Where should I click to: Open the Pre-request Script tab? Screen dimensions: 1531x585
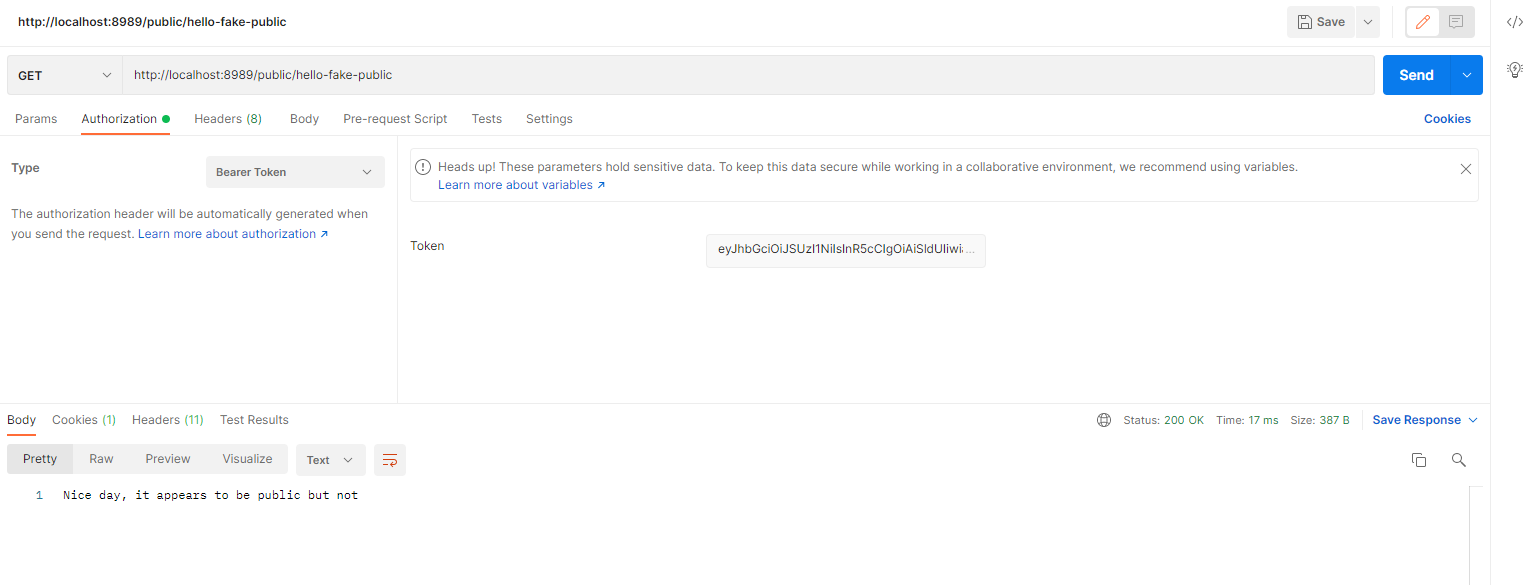pos(395,119)
